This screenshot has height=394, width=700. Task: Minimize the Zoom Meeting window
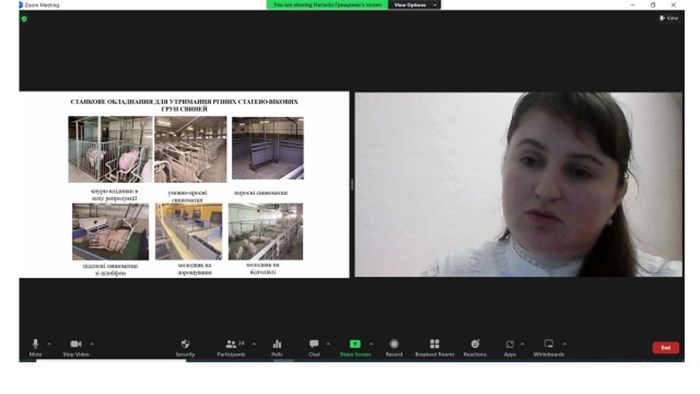point(633,5)
